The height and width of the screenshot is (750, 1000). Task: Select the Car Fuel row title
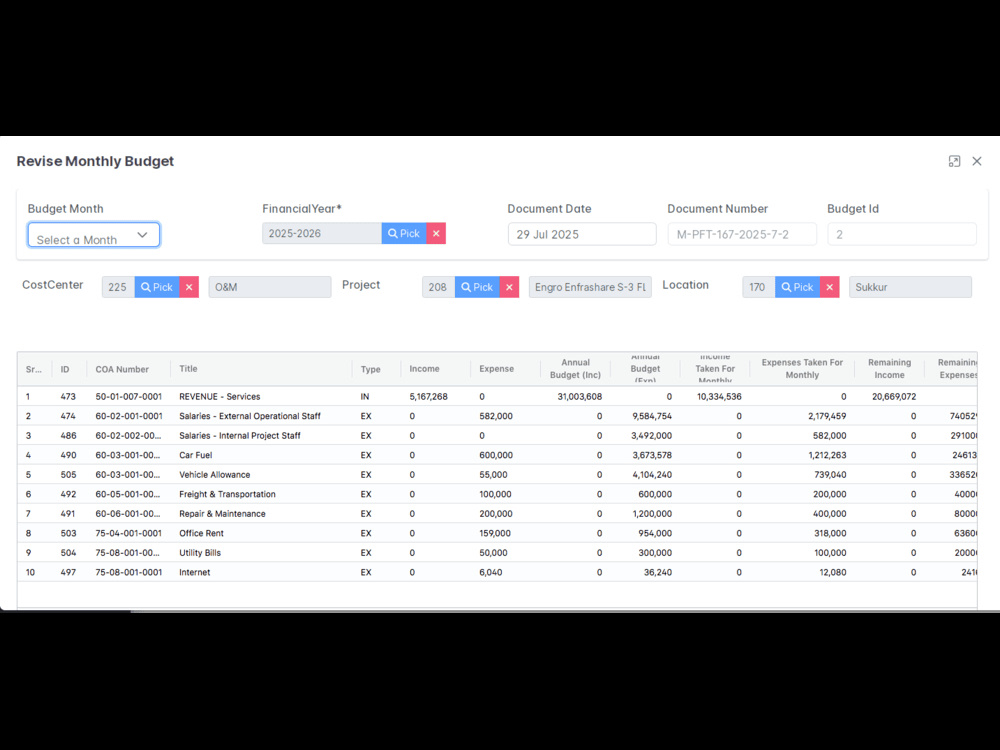pos(195,455)
